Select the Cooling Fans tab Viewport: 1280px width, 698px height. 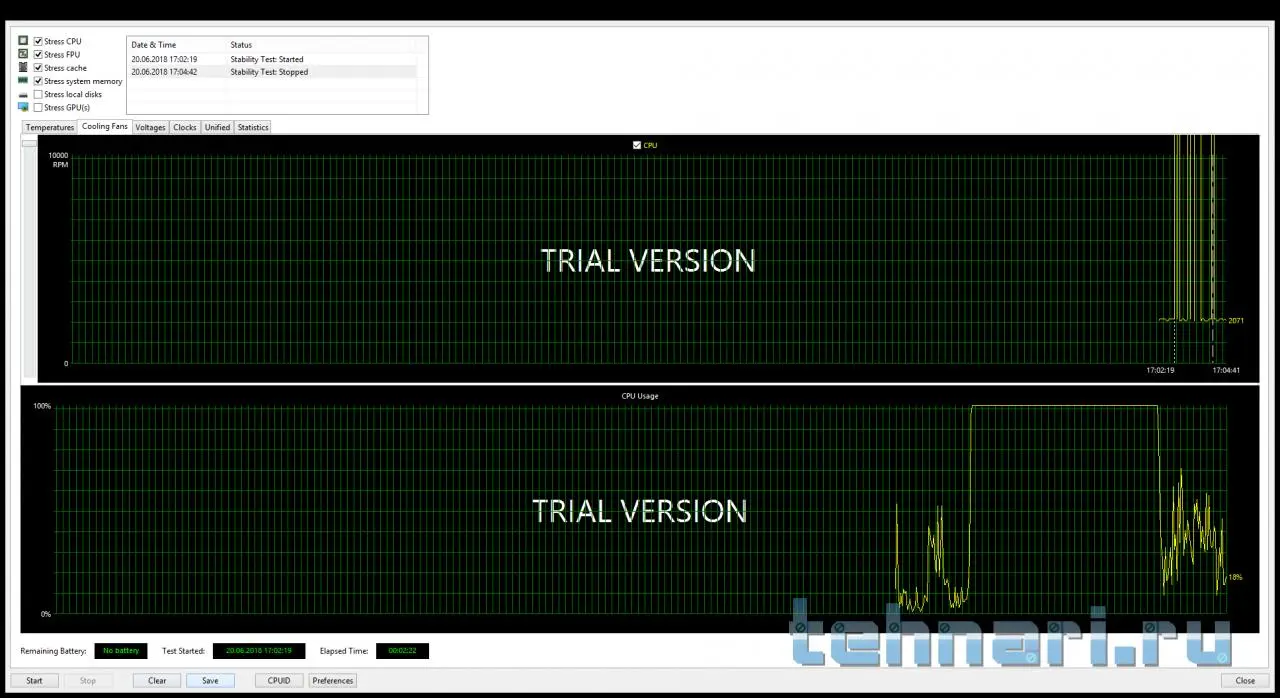point(105,126)
